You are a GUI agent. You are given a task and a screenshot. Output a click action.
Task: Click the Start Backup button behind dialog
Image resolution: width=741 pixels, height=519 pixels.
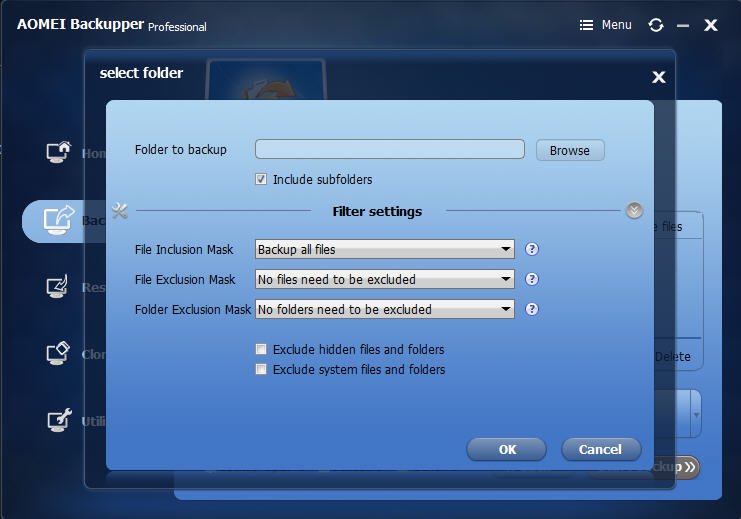(x=677, y=467)
